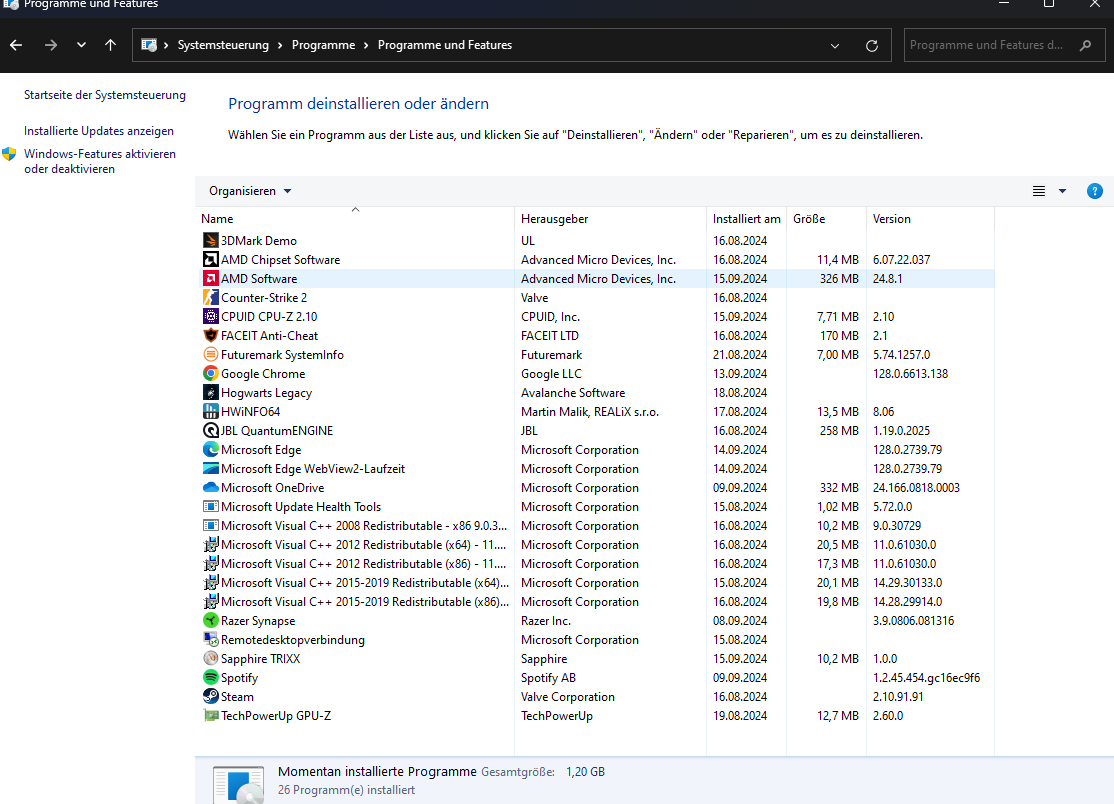The image size is (1114, 804).
Task: Expand the address bar history dropdown
Action: pos(835,45)
